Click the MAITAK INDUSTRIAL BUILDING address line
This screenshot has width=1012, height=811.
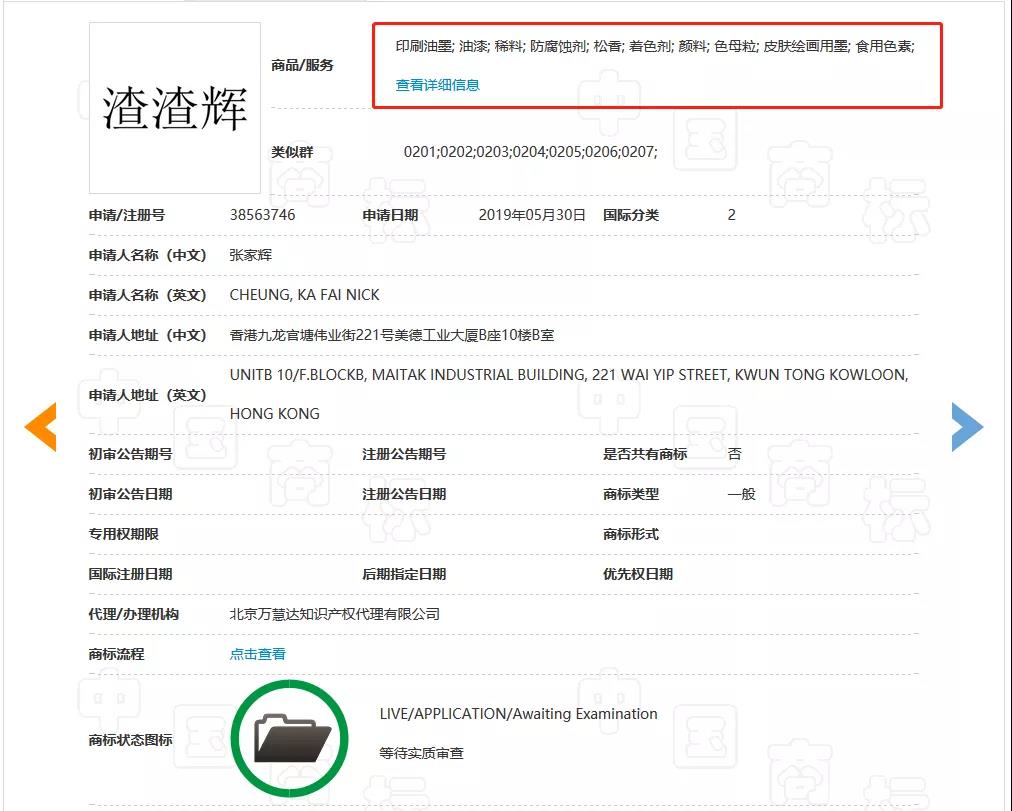569,375
